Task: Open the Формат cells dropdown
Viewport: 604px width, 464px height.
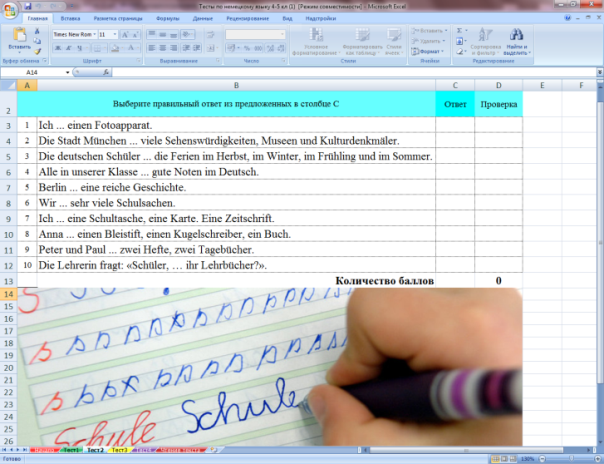Action: pos(430,51)
